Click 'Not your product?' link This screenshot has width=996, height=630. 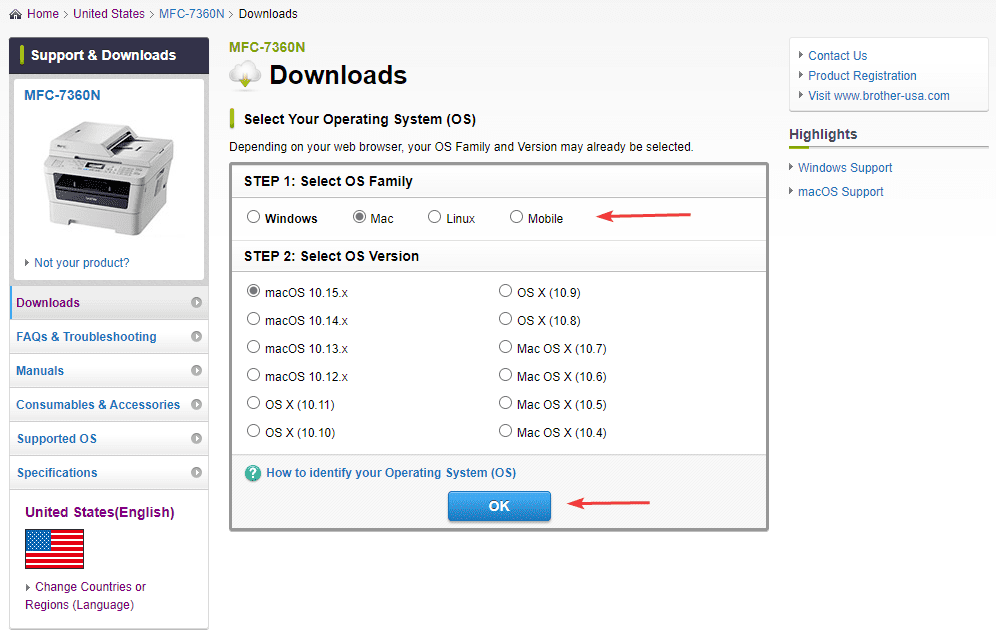pyautogui.click(x=81, y=263)
